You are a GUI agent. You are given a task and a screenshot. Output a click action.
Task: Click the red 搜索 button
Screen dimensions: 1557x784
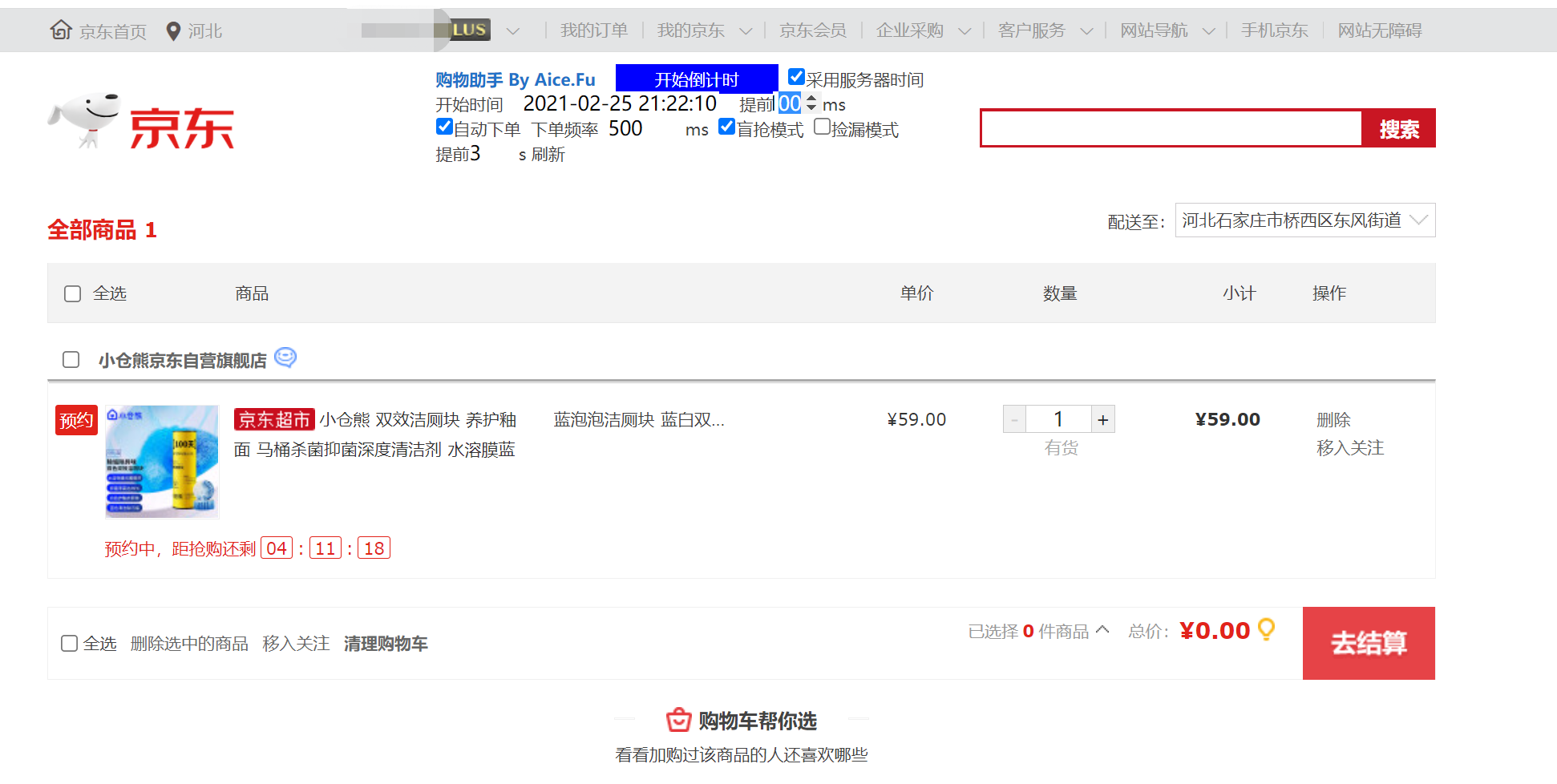point(1398,128)
